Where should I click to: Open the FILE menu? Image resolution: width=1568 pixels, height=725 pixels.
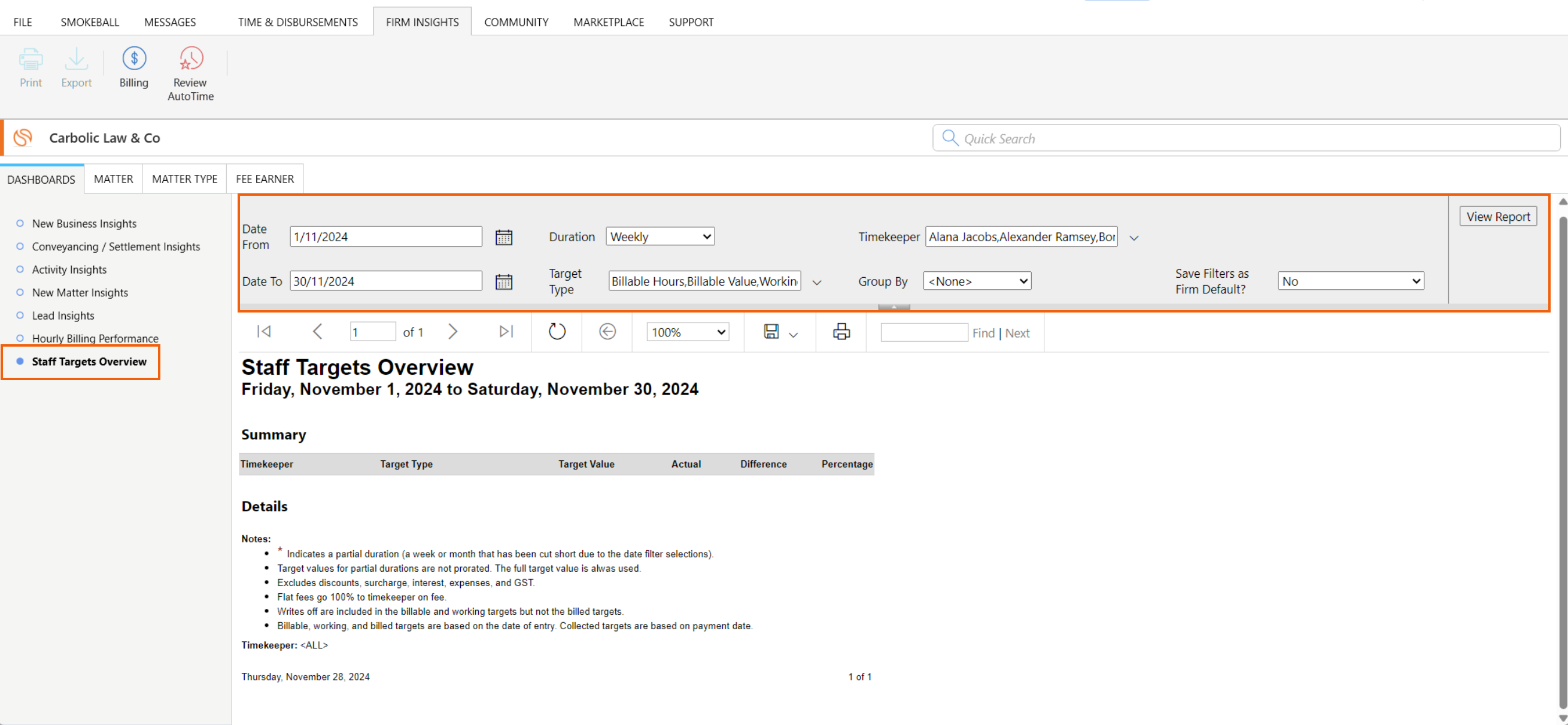coord(23,22)
